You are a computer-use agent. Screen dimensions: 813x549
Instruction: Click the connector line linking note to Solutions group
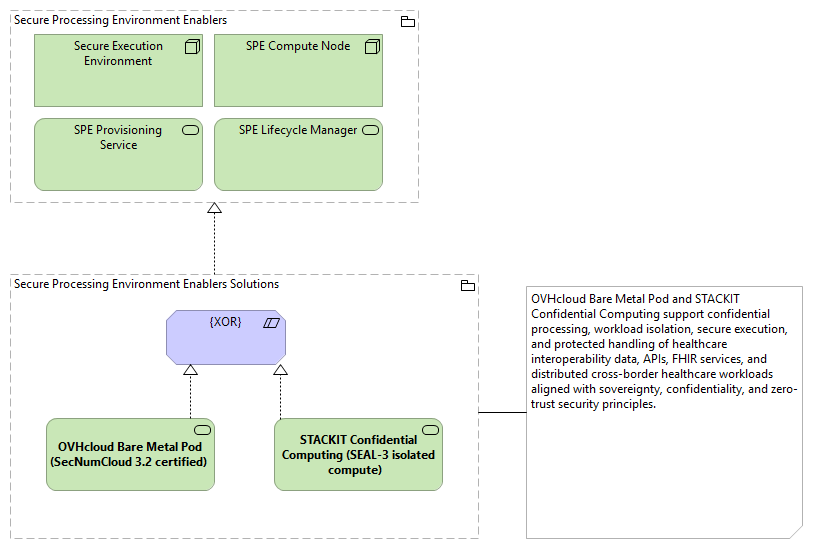(502, 413)
